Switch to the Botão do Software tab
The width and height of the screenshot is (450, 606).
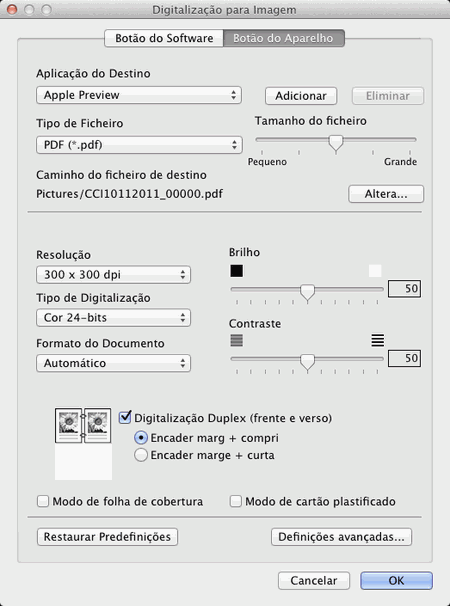click(164, 38)
